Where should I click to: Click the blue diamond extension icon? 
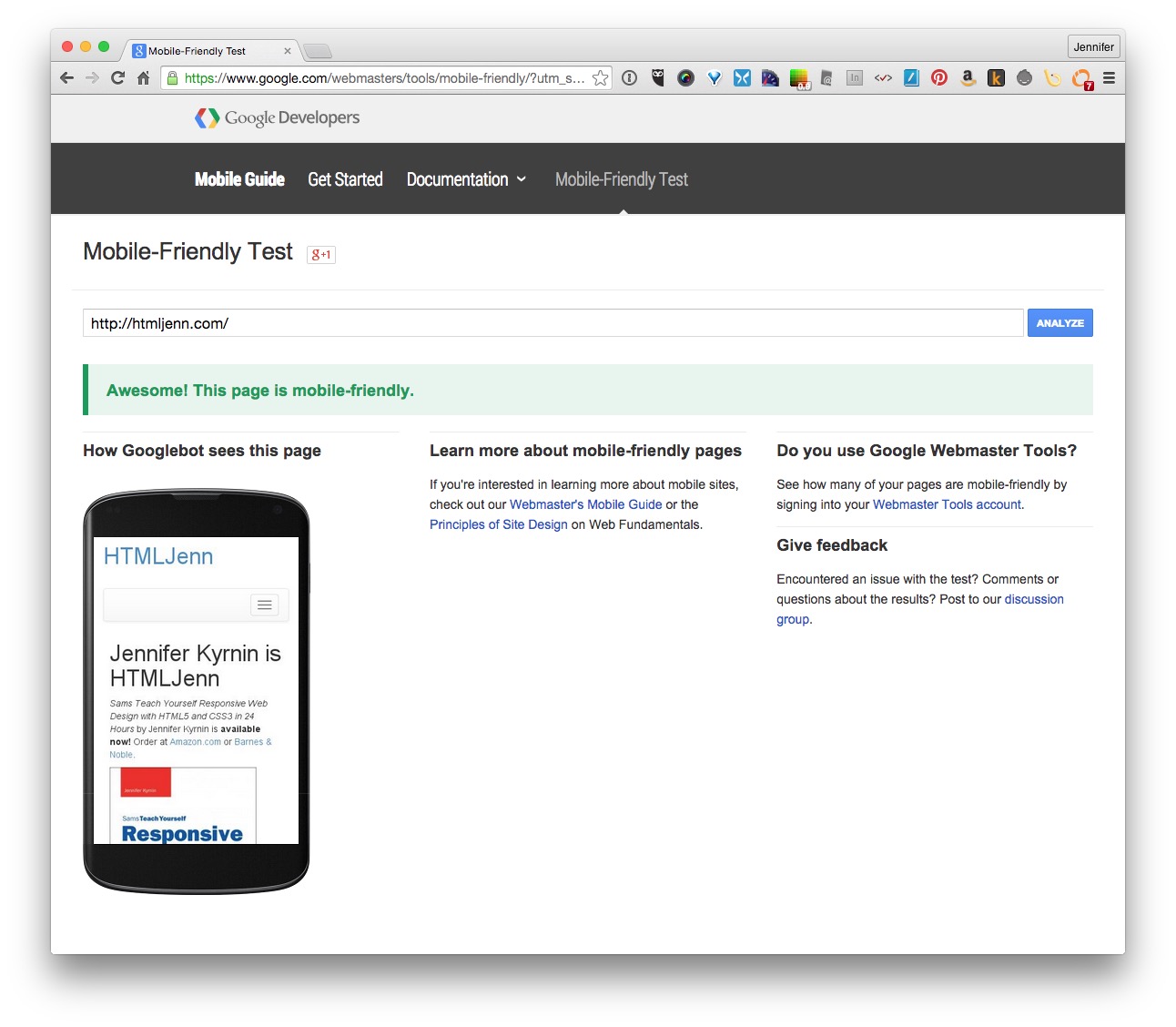(x=715, y=78)
